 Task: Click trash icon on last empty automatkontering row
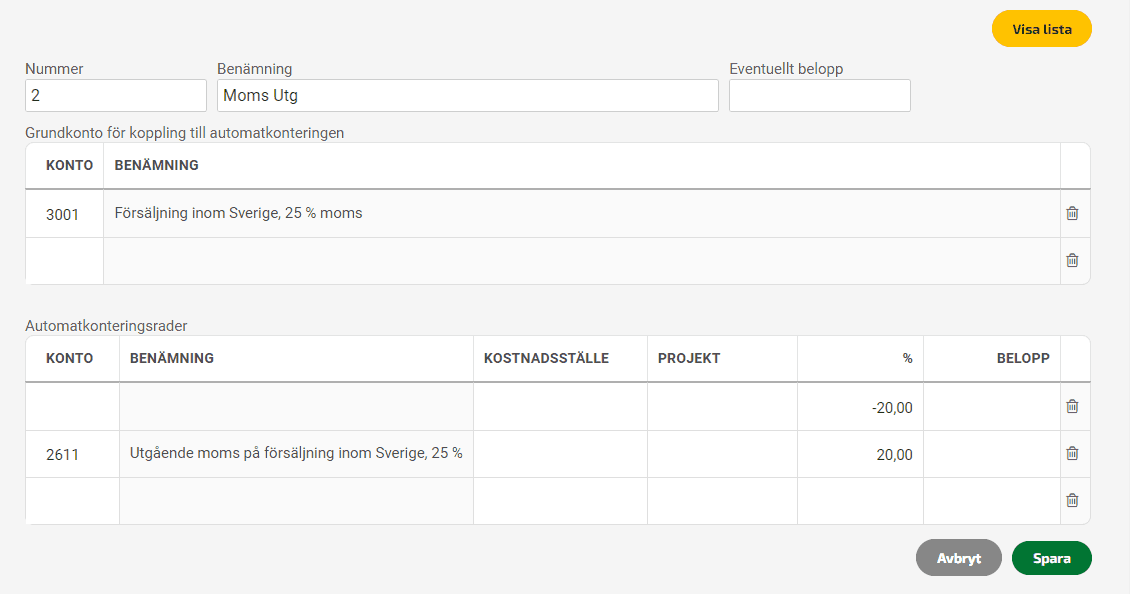(x=1072, y=500)
